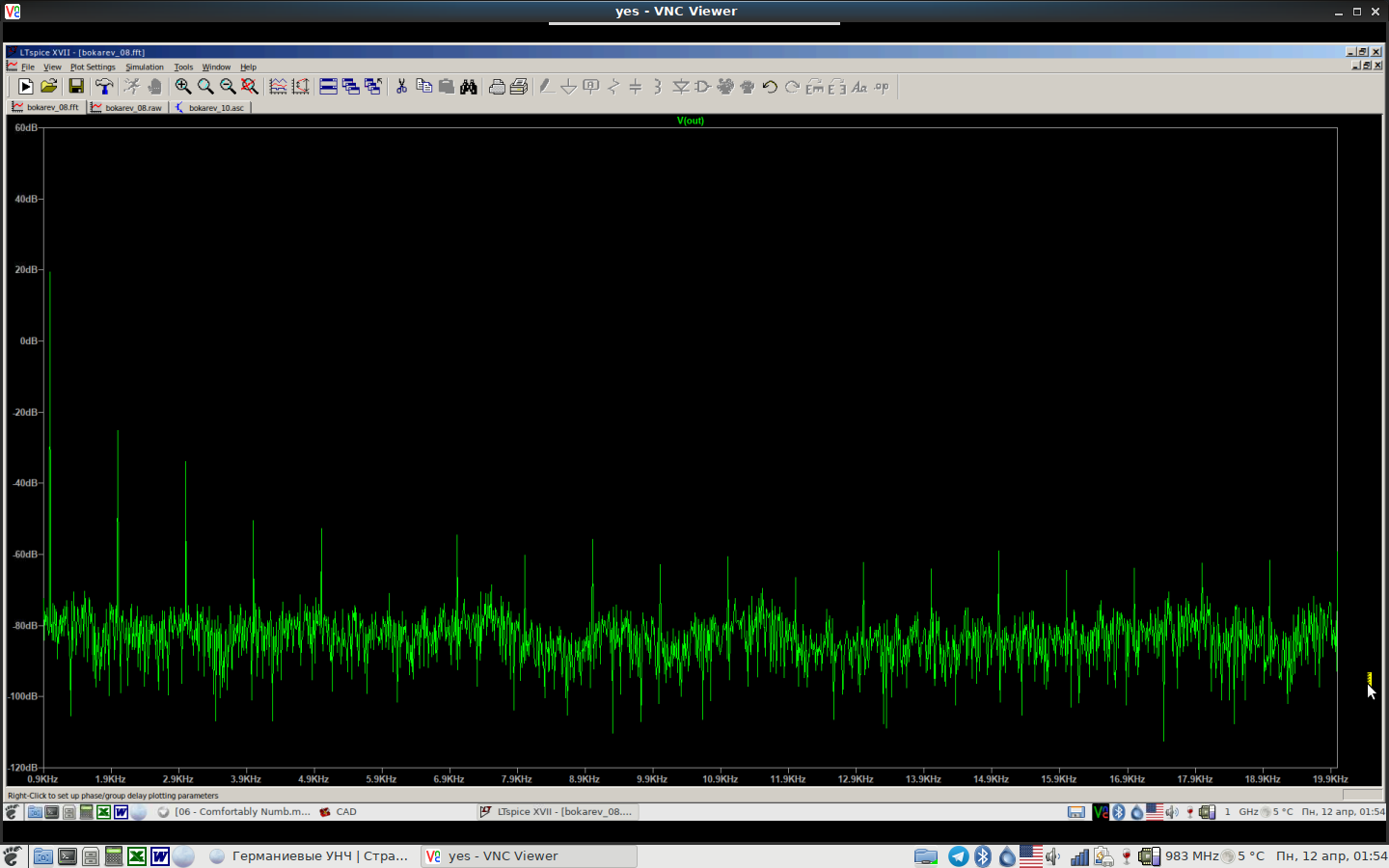Open the Tools menu

click(x=183, y=68)
